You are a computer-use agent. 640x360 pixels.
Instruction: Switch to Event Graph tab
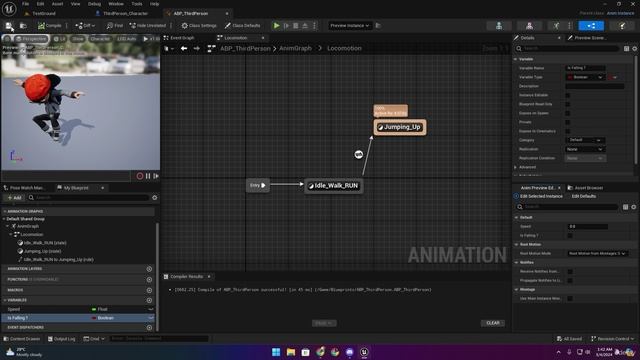click(x=182, y=38)
